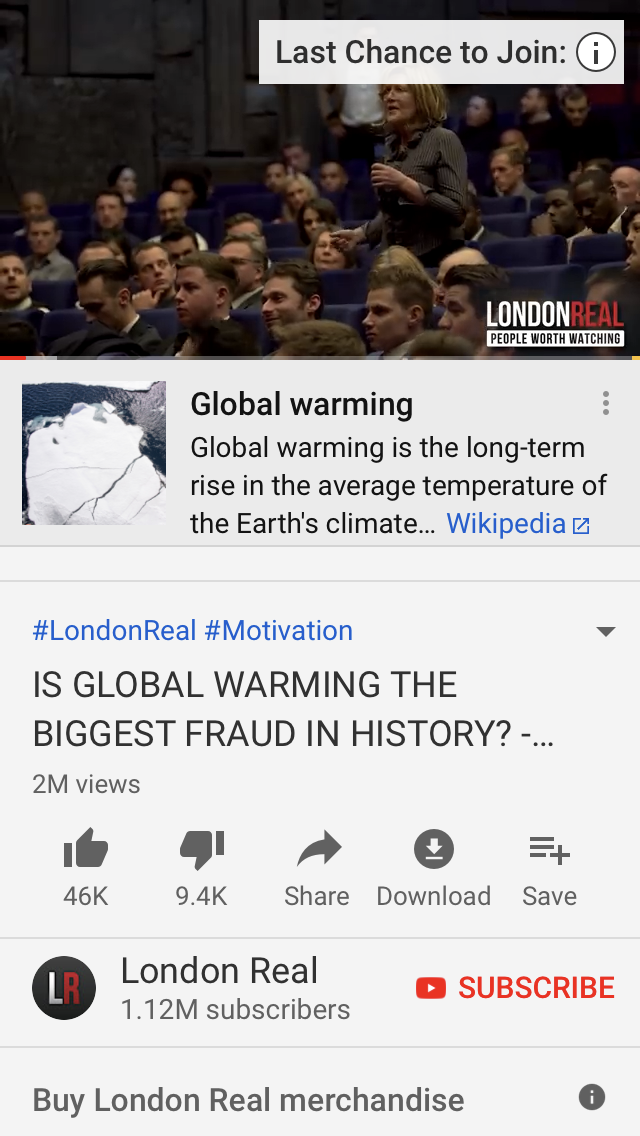Click the London Real watermark logo
This screenshot has width=640, height=1136.
(555, 323)
